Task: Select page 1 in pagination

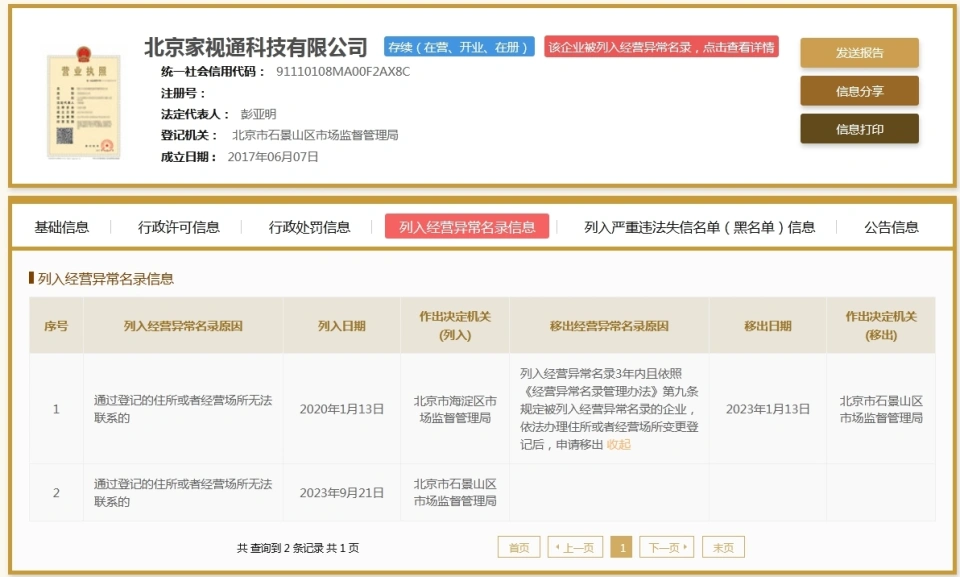Action: point(621,547)
